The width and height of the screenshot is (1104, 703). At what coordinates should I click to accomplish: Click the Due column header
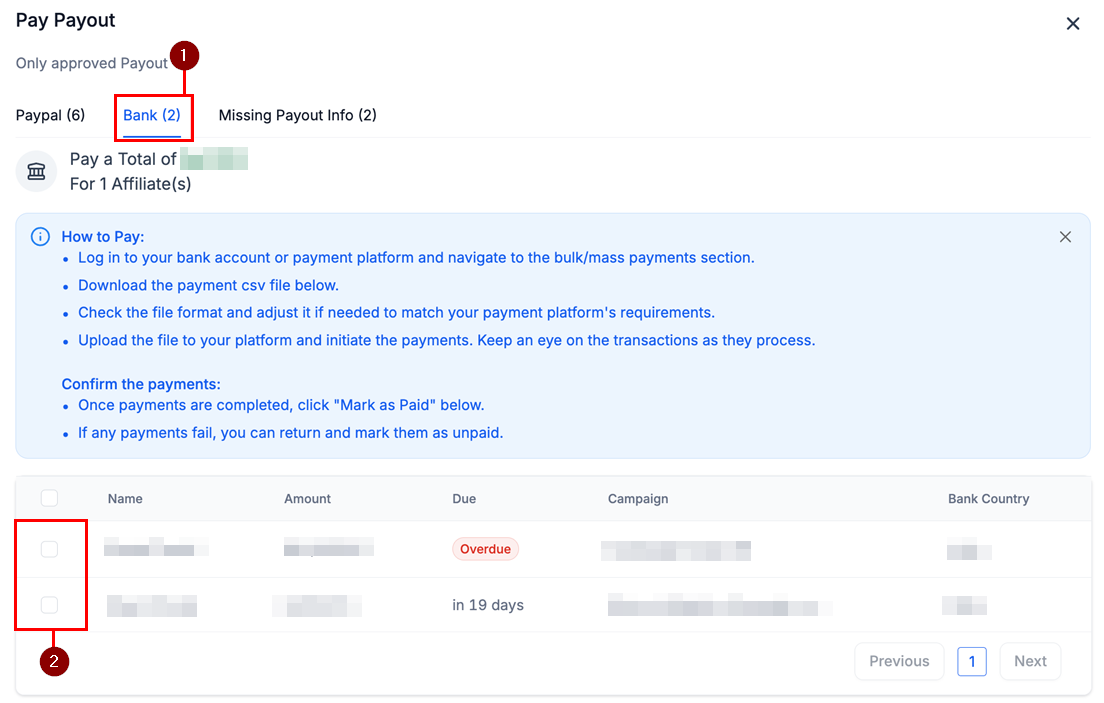pyautogui.click(x=464, y=498)
